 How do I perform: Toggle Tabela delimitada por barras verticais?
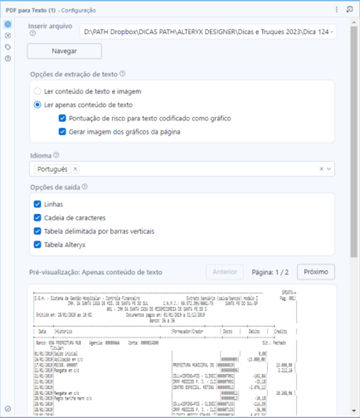(38, 231)
